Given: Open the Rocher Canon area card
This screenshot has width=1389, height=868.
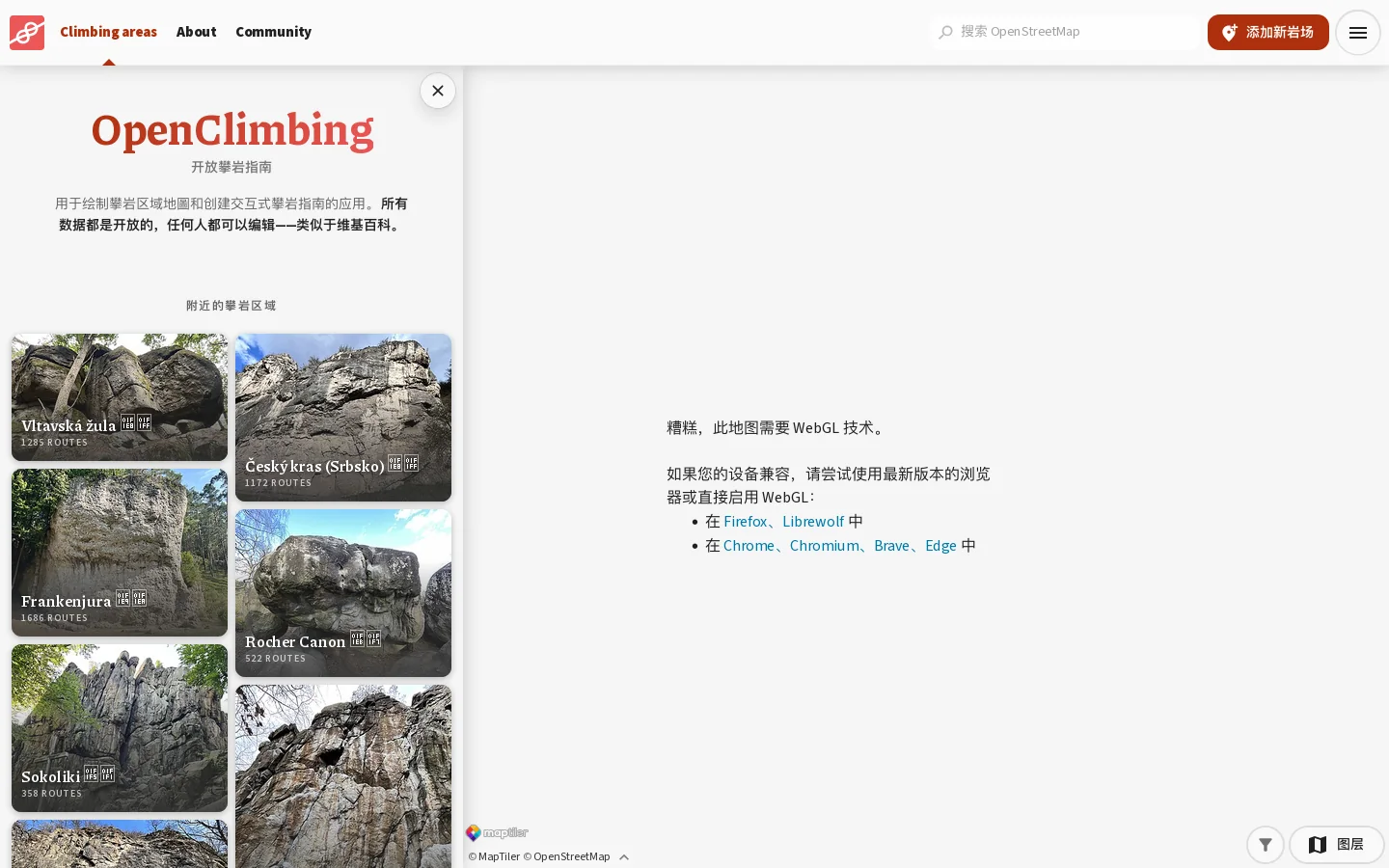Looking at the screenshot, I should pos(343,593).
